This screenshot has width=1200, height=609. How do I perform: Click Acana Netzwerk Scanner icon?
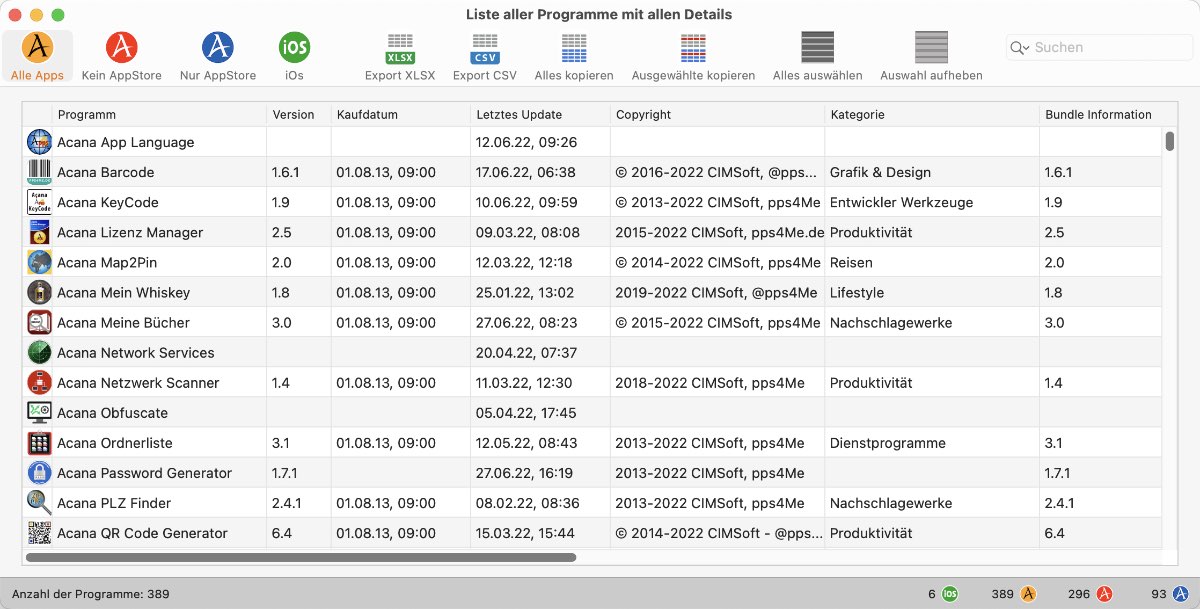pyautogui.click(x=39, y=382)
